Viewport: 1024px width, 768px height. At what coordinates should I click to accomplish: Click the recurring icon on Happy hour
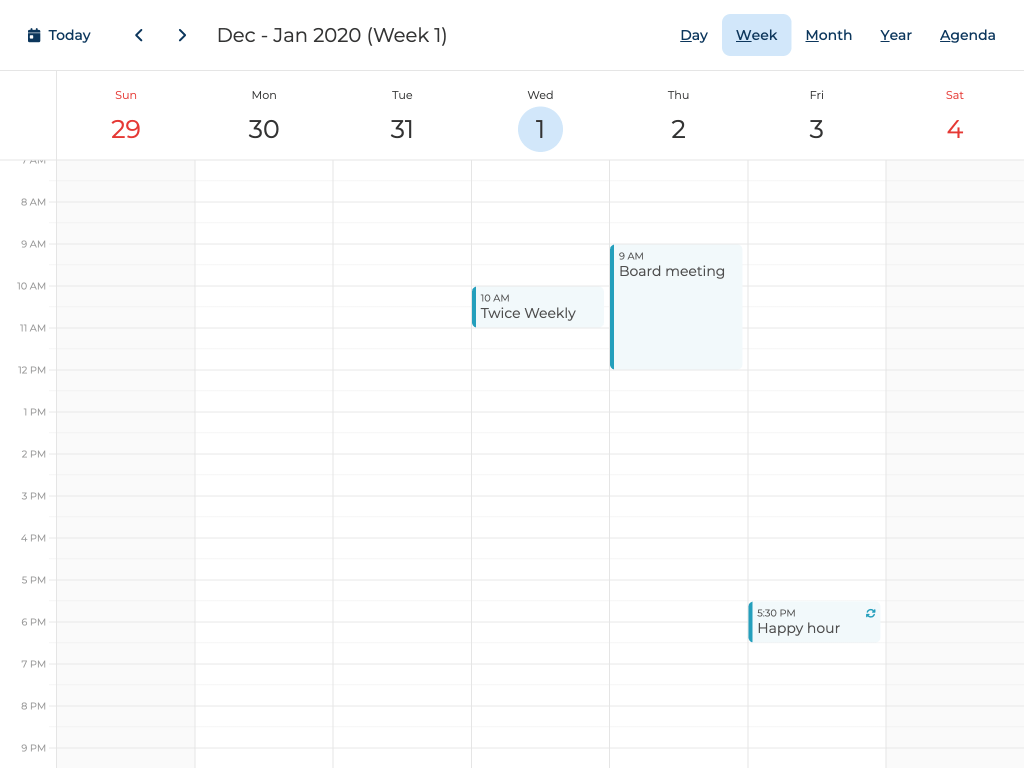tap(870, 613)
